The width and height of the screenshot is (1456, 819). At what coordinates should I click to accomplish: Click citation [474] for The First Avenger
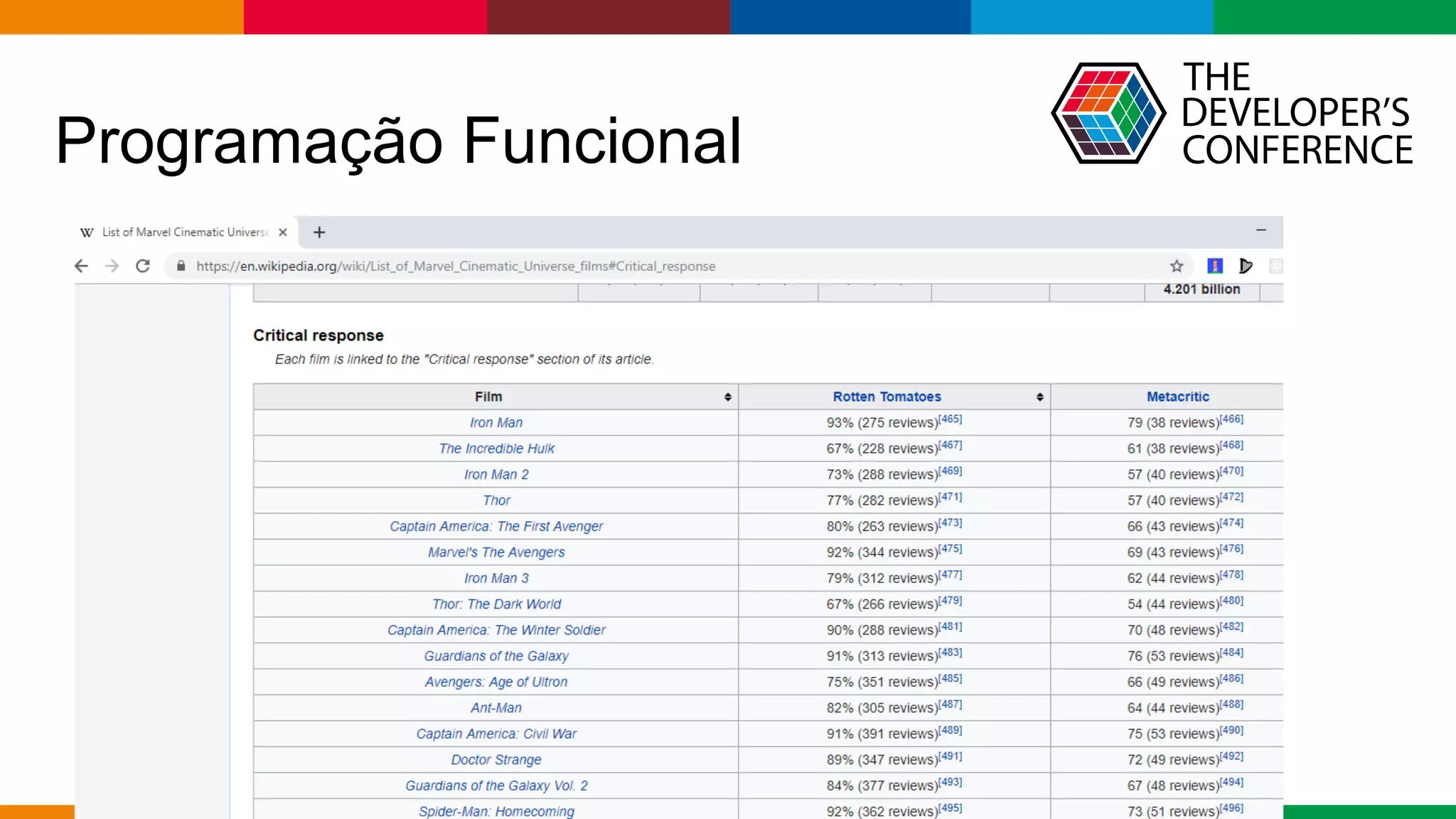point(1232,523)
